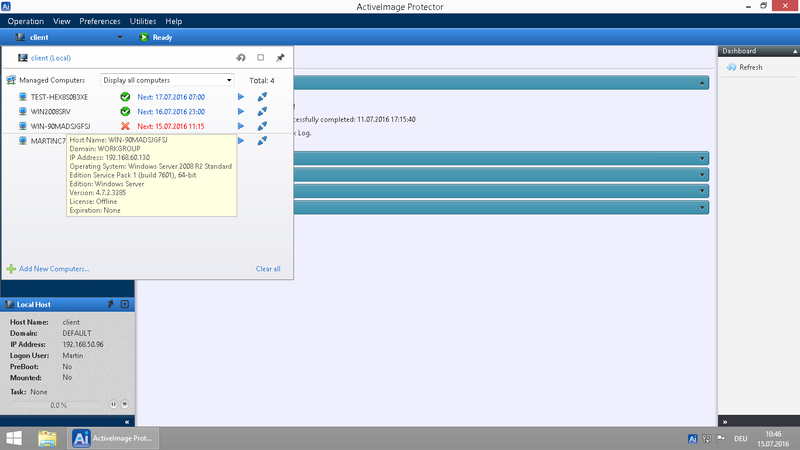
Task: Expand the fourth dashboard section bar
Action: point(702,191)
